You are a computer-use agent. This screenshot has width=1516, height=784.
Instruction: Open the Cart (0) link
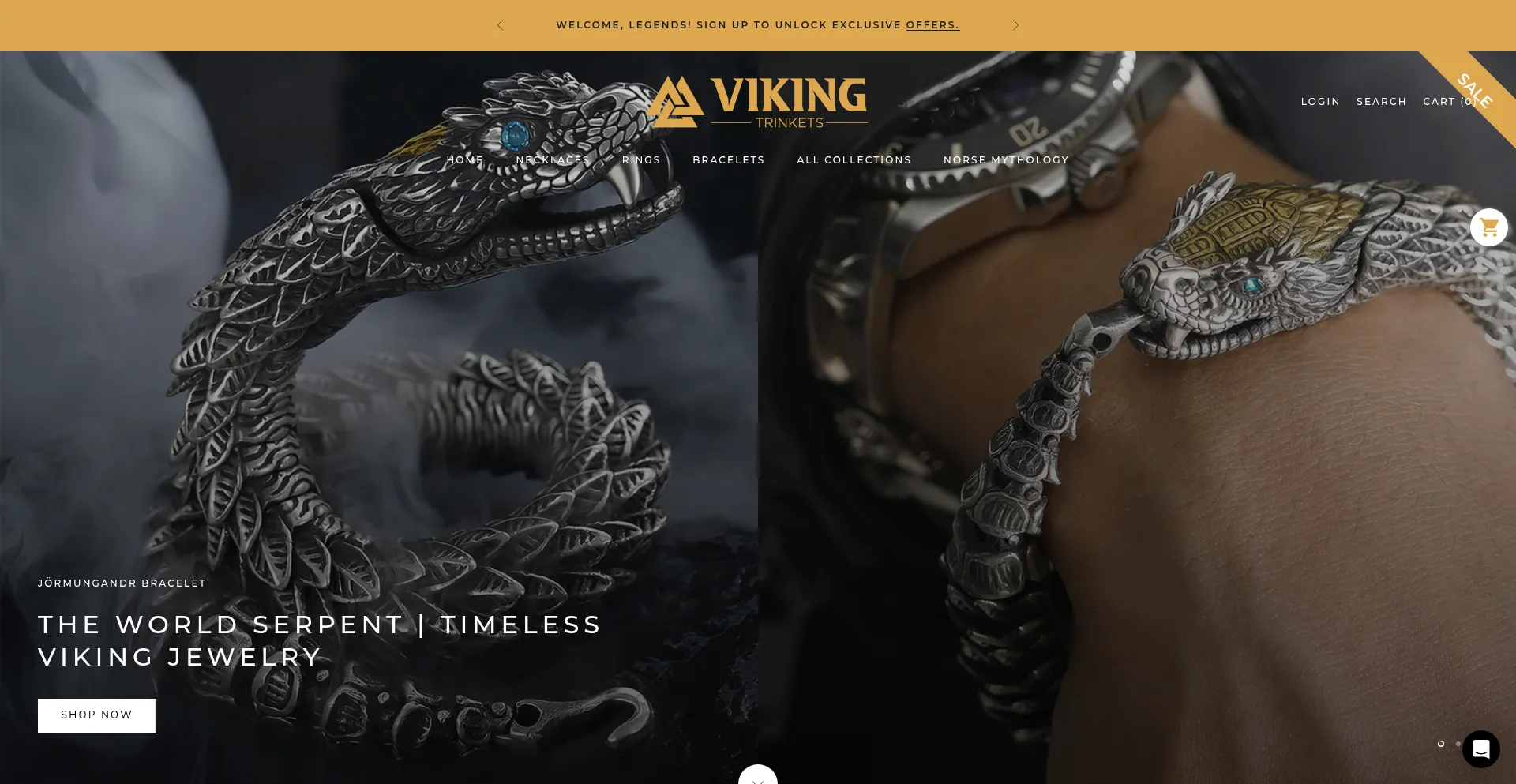pos(1450,102)
